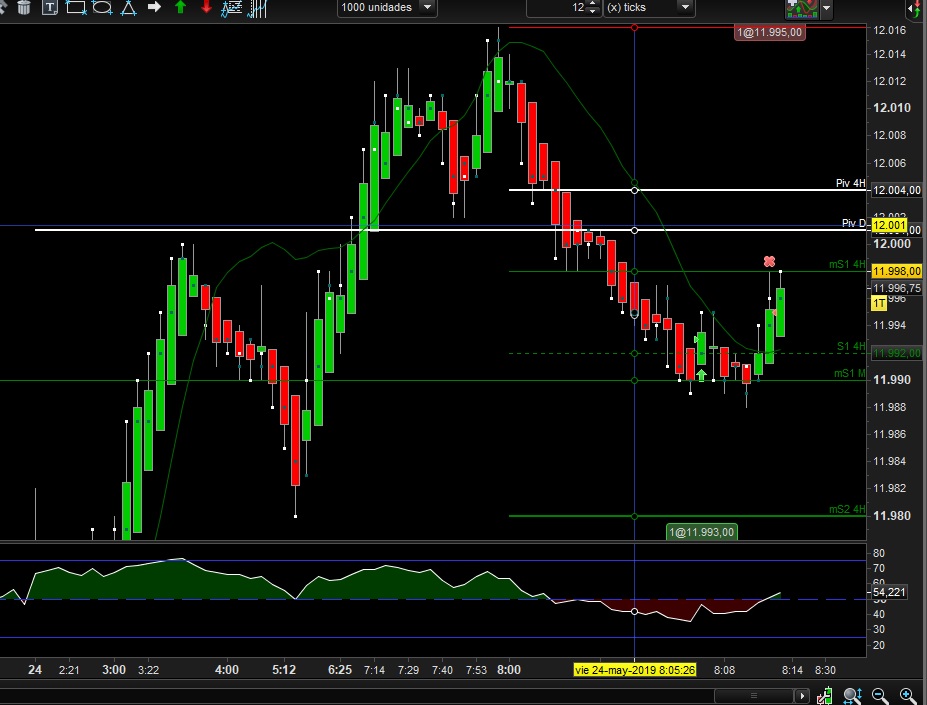Click the horizontal scrollbar thumb

pos(753,696)
